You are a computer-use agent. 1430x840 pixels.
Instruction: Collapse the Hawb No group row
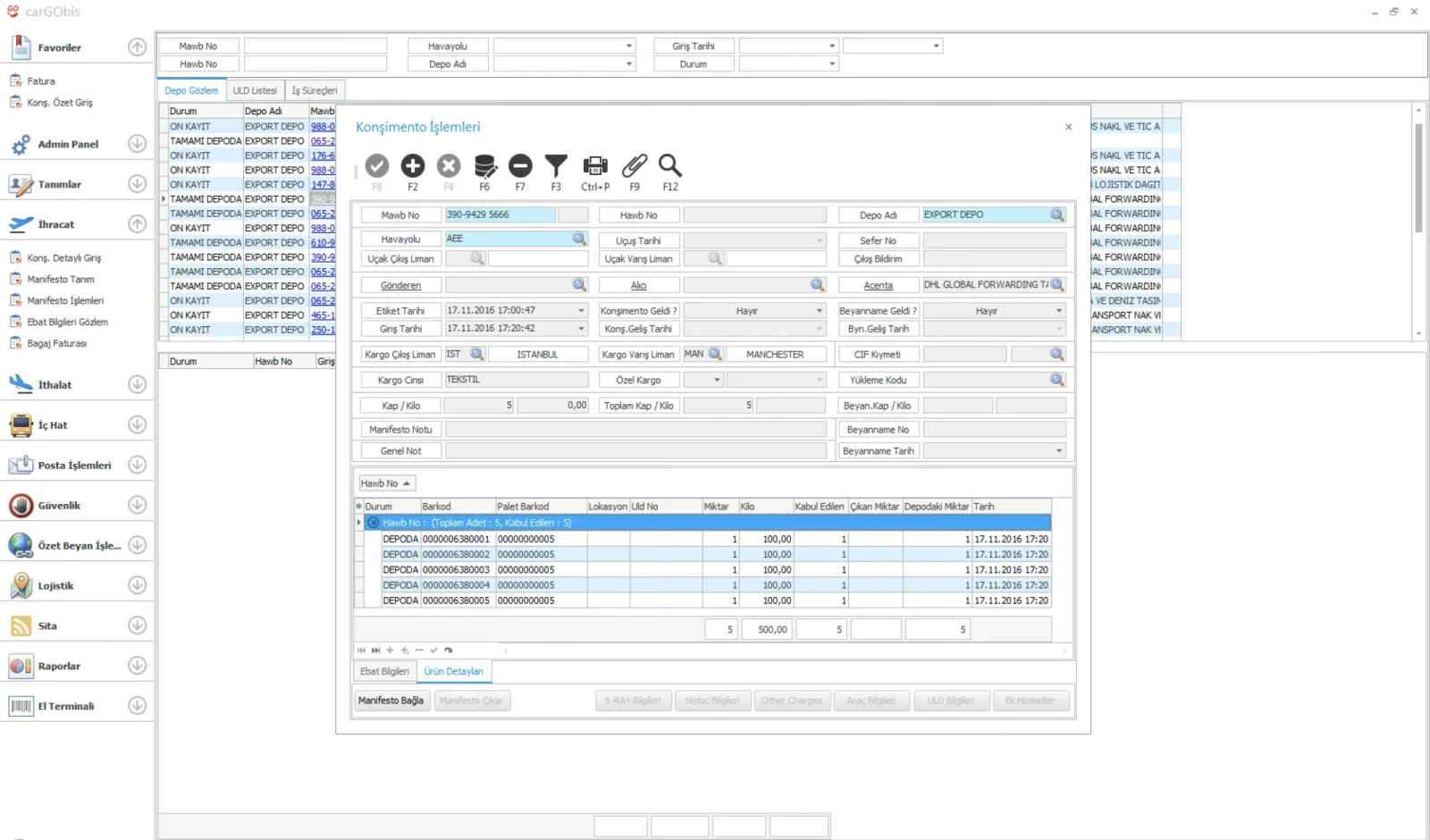(374, 523)
